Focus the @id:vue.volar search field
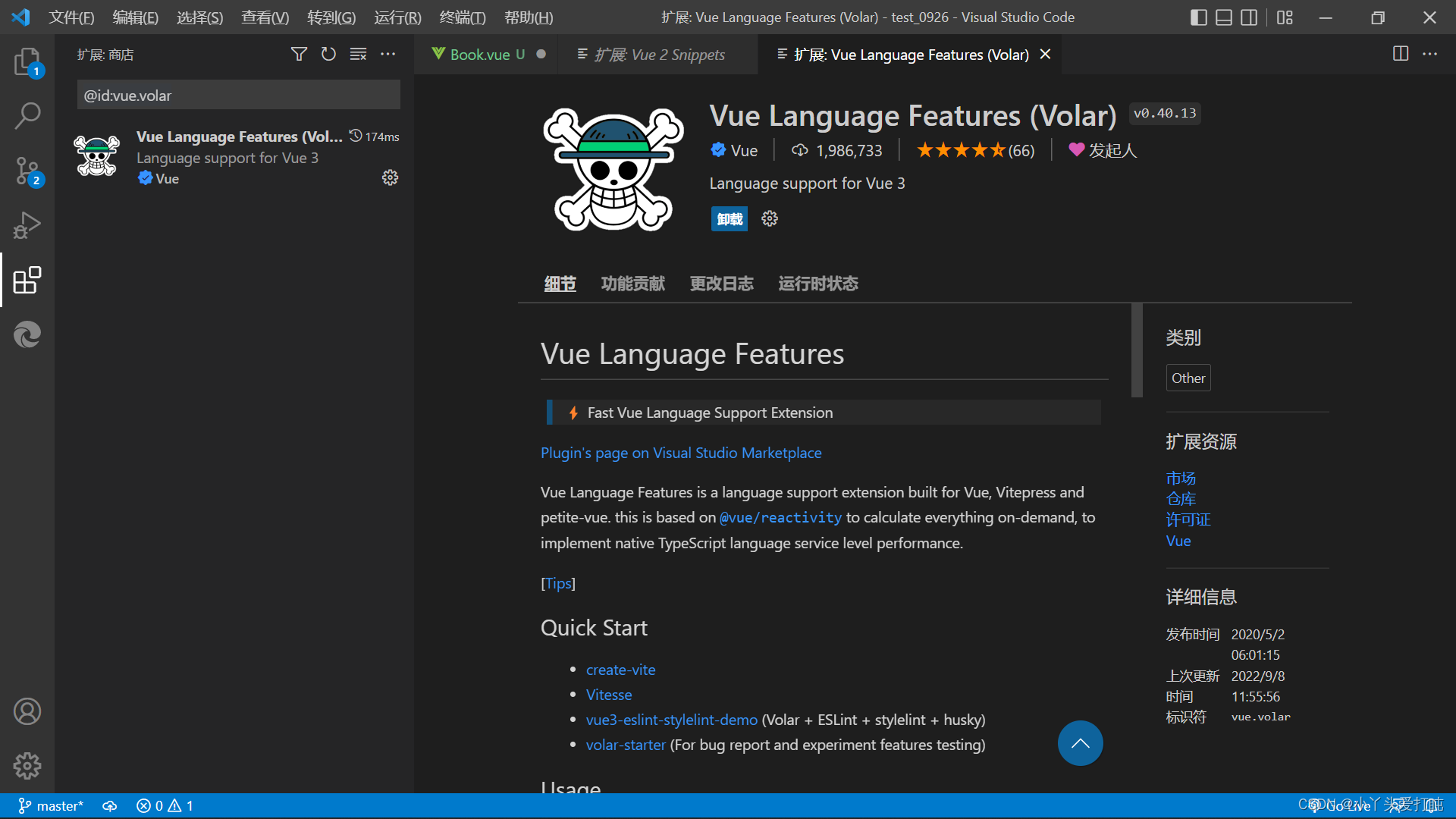The width and height of the screenshot is (1456, 819). click(238, 96)
